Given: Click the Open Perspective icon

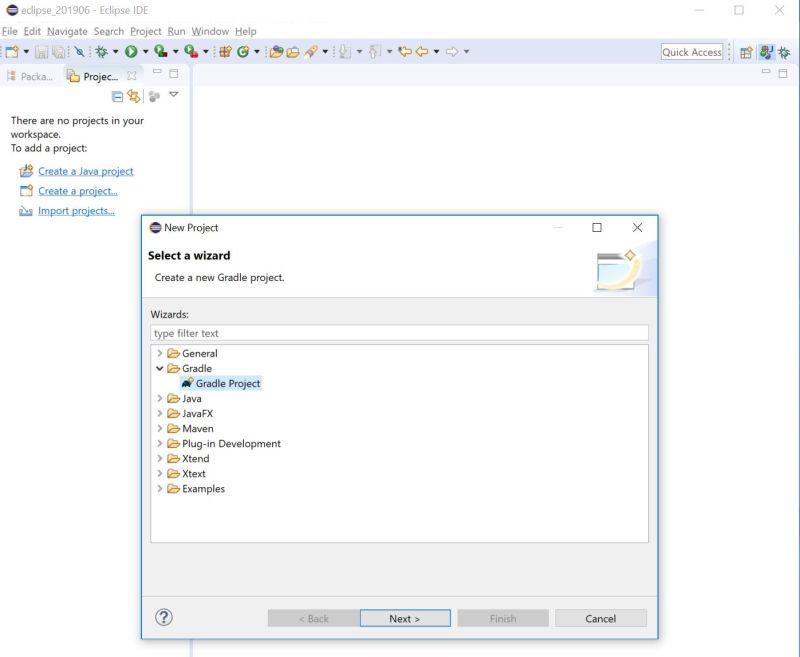Looking at the screenshot, I should pos(746,52).
